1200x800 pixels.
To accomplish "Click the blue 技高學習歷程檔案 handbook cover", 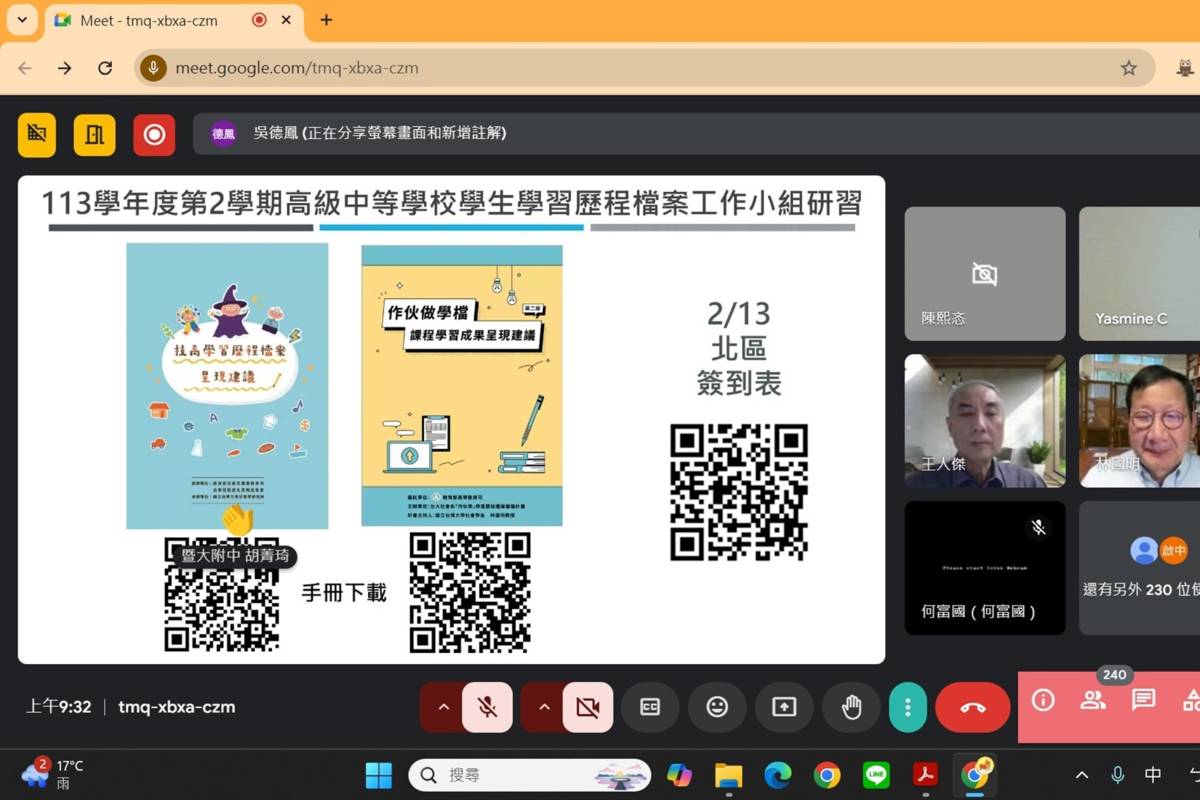I will (x=227, y=386).
